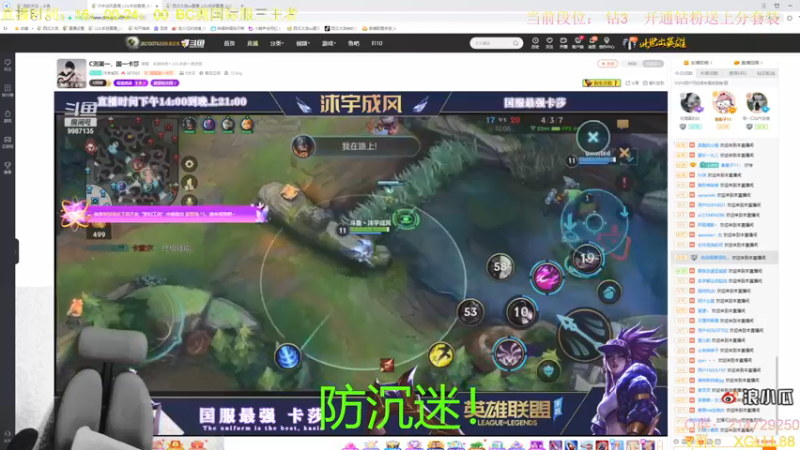This screenshot has width=800, height=450.
Task: Click the middle top-fan avatar with crown
Action: pyautogui.click(x=724, y=103)
